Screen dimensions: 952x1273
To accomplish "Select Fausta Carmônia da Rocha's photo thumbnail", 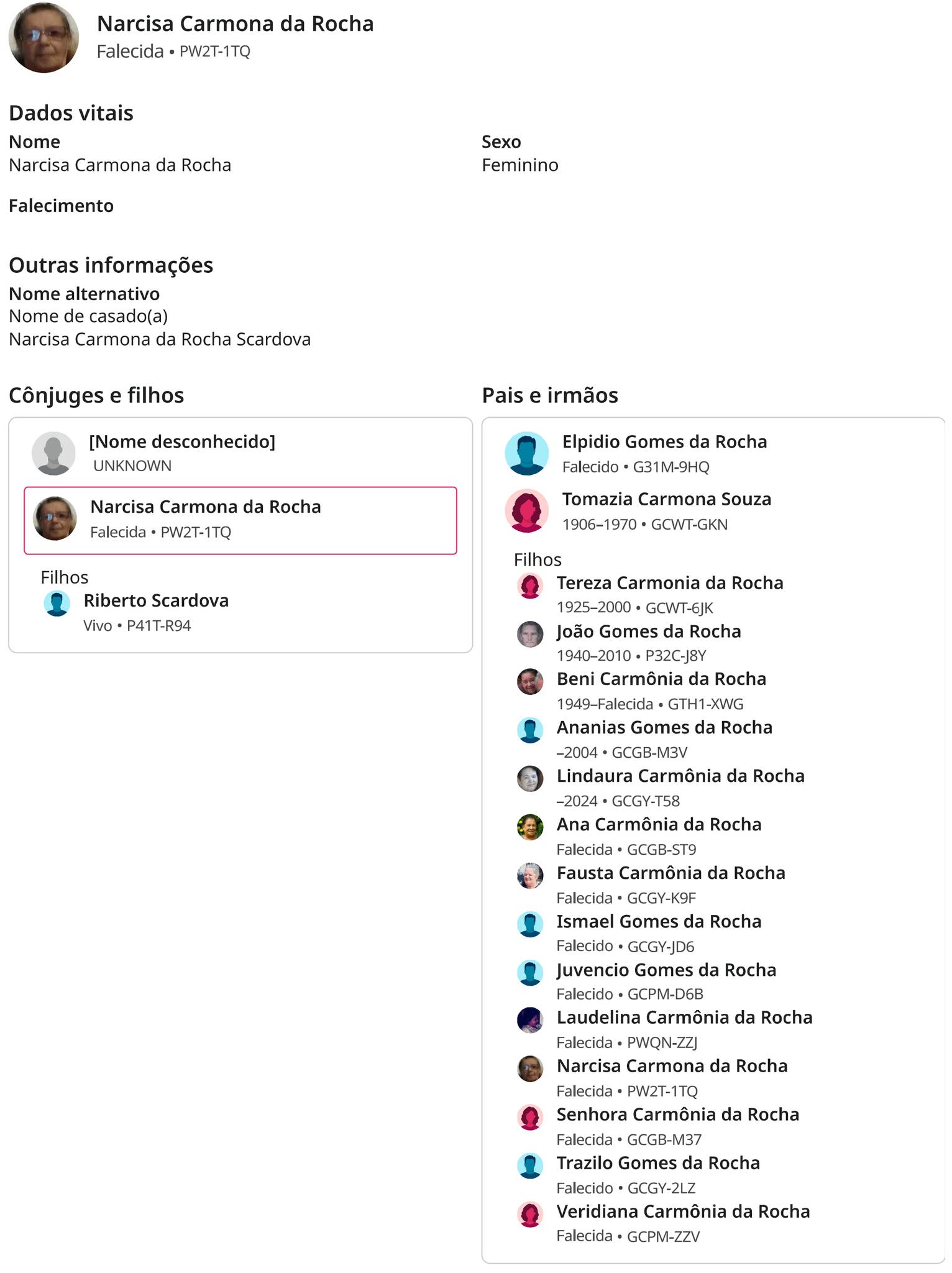I will tap(530, 875).
